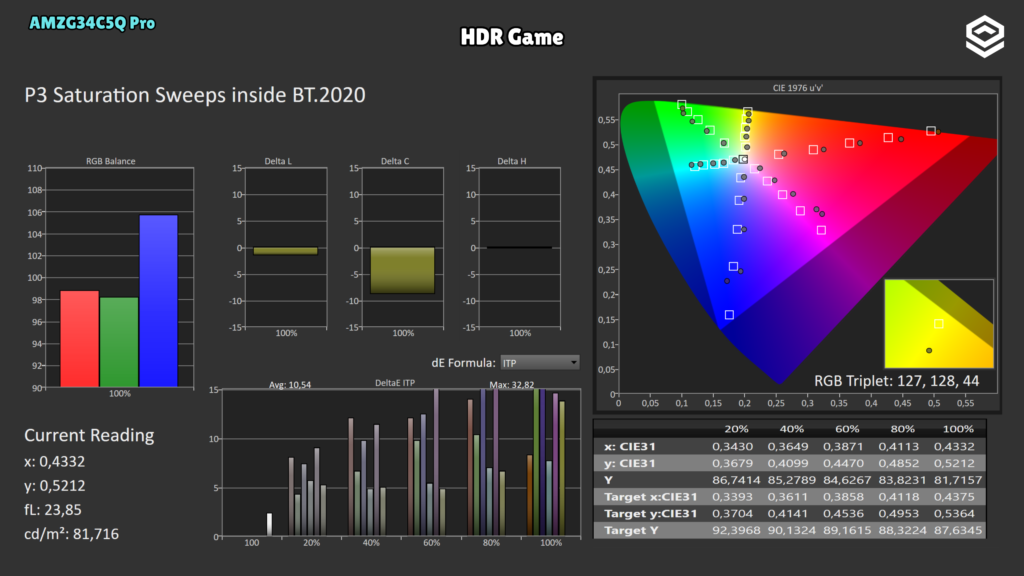Click the Target y:CIE31 row label
This screenshot has width=1024, height=576.
pos(650,514)
